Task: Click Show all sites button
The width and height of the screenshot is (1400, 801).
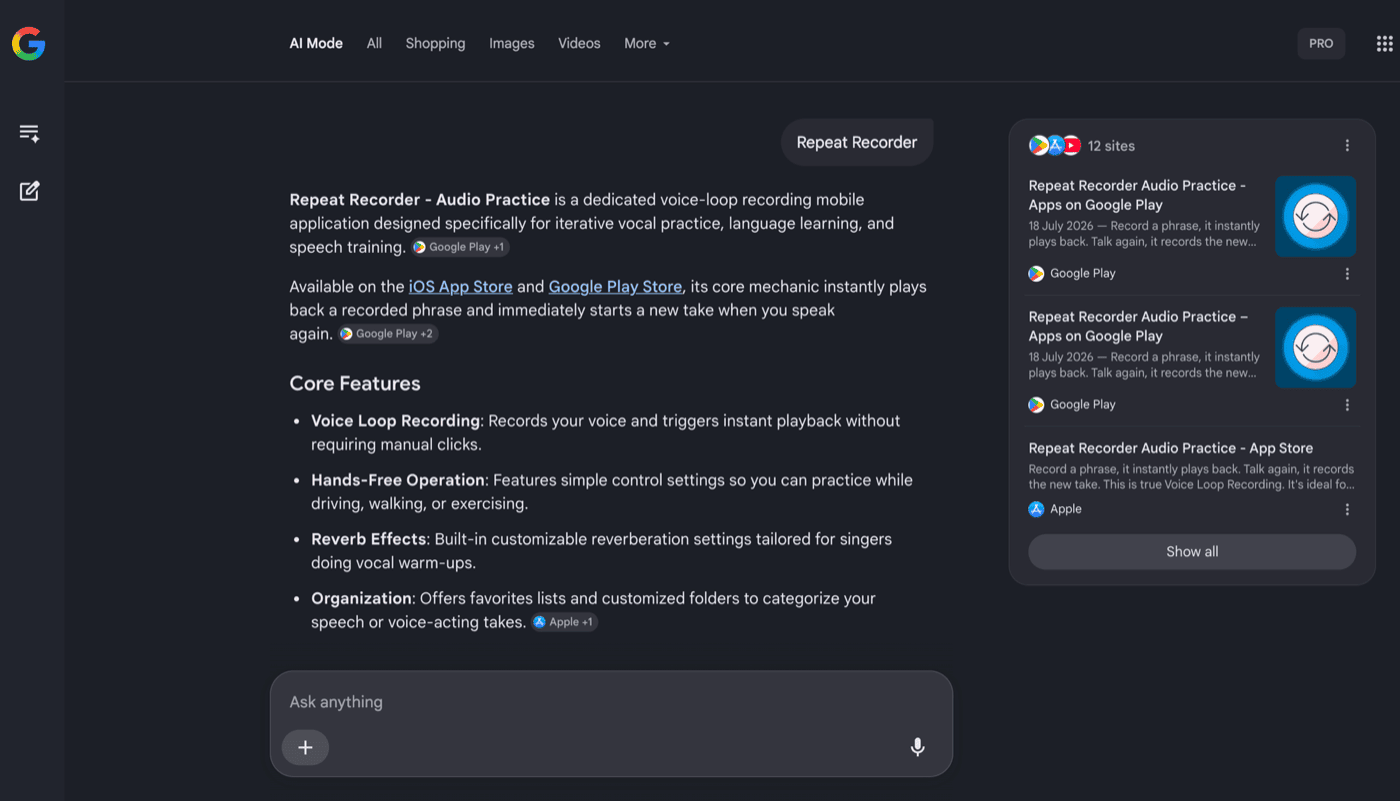Action: click(1192, 552)
